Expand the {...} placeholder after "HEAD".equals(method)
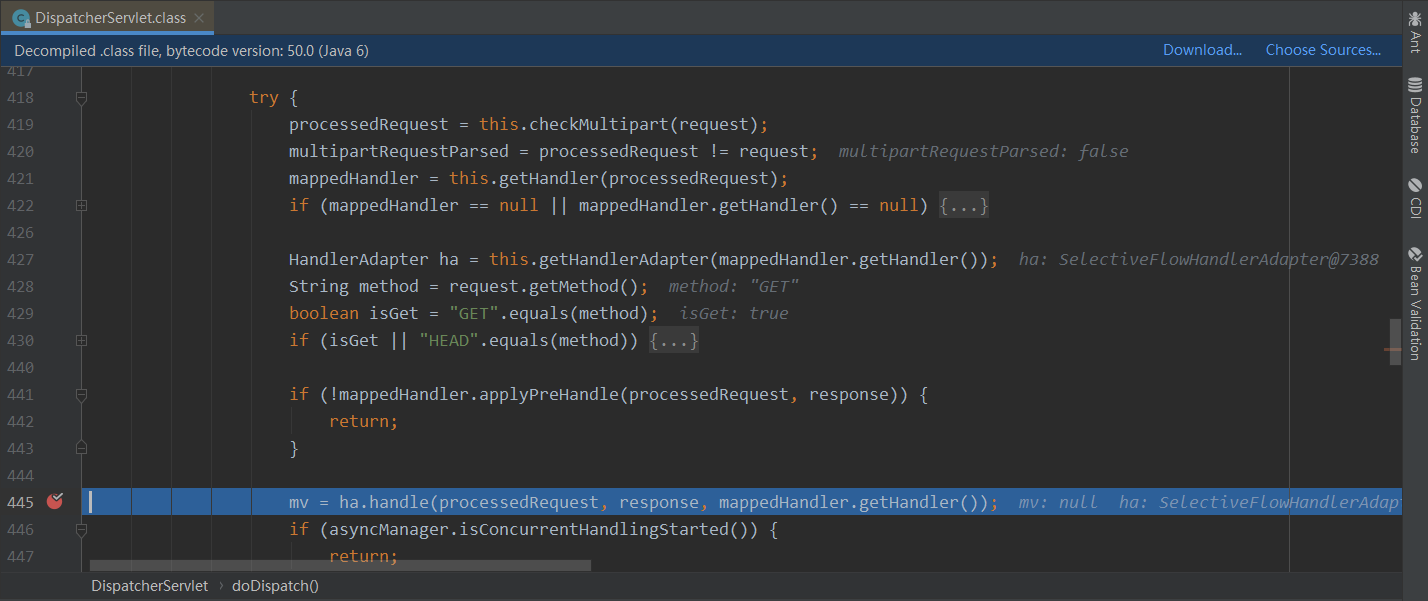Viewport: 1428px width, 601px height. (674, 341)
